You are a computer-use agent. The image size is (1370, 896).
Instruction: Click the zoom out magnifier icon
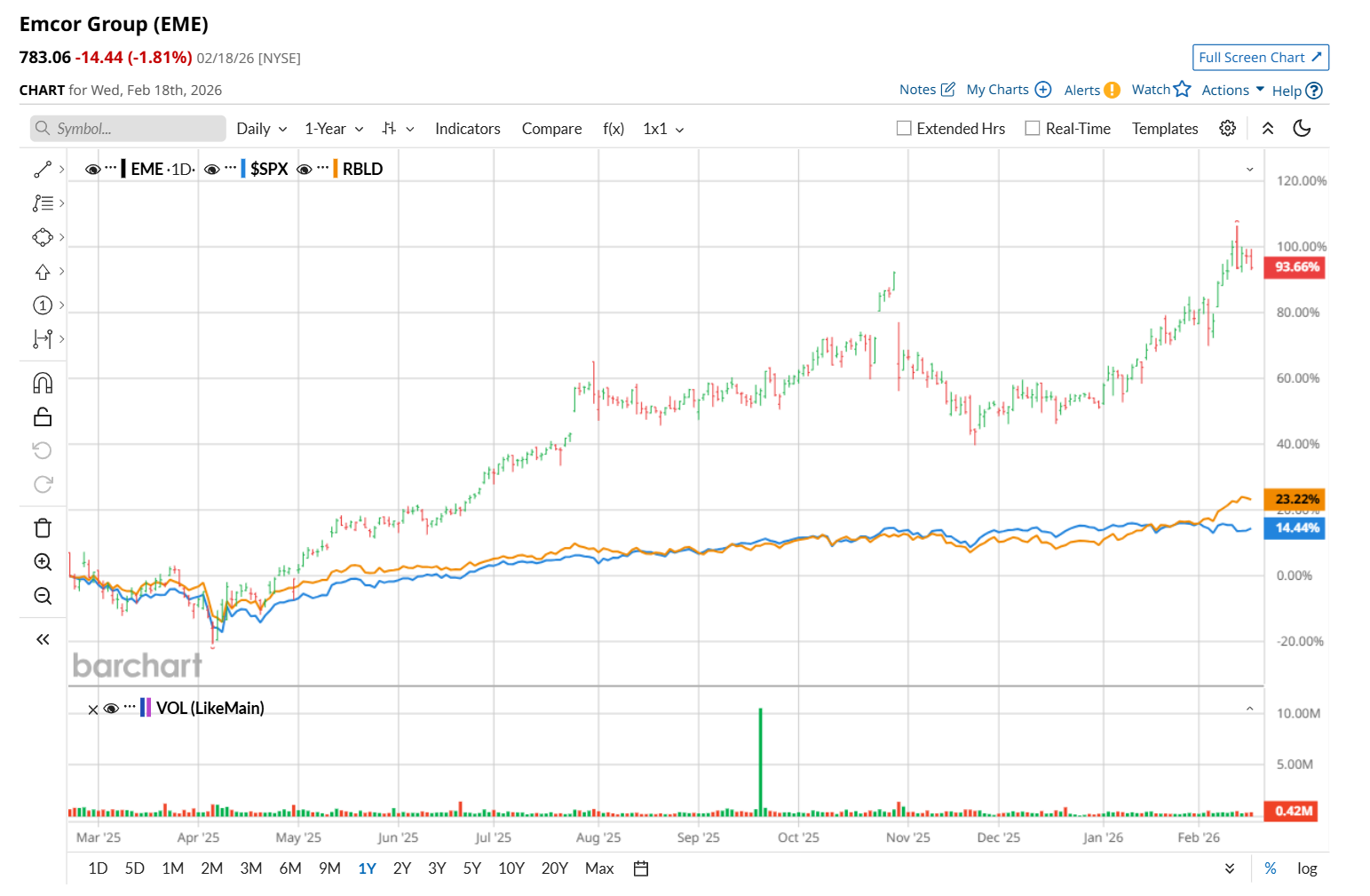(43, 596)
